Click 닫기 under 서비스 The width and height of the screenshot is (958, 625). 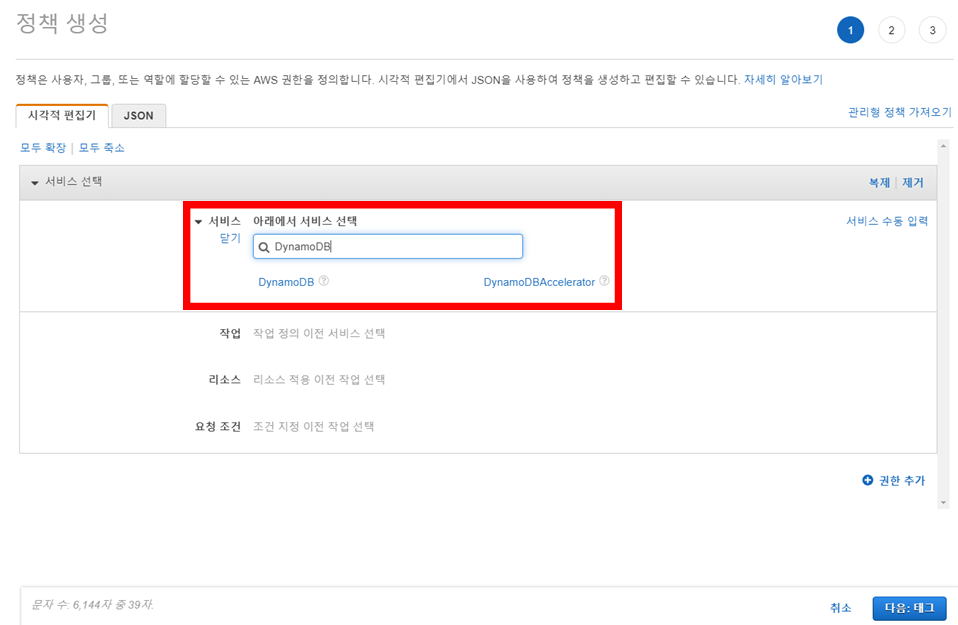coord(230,238)
